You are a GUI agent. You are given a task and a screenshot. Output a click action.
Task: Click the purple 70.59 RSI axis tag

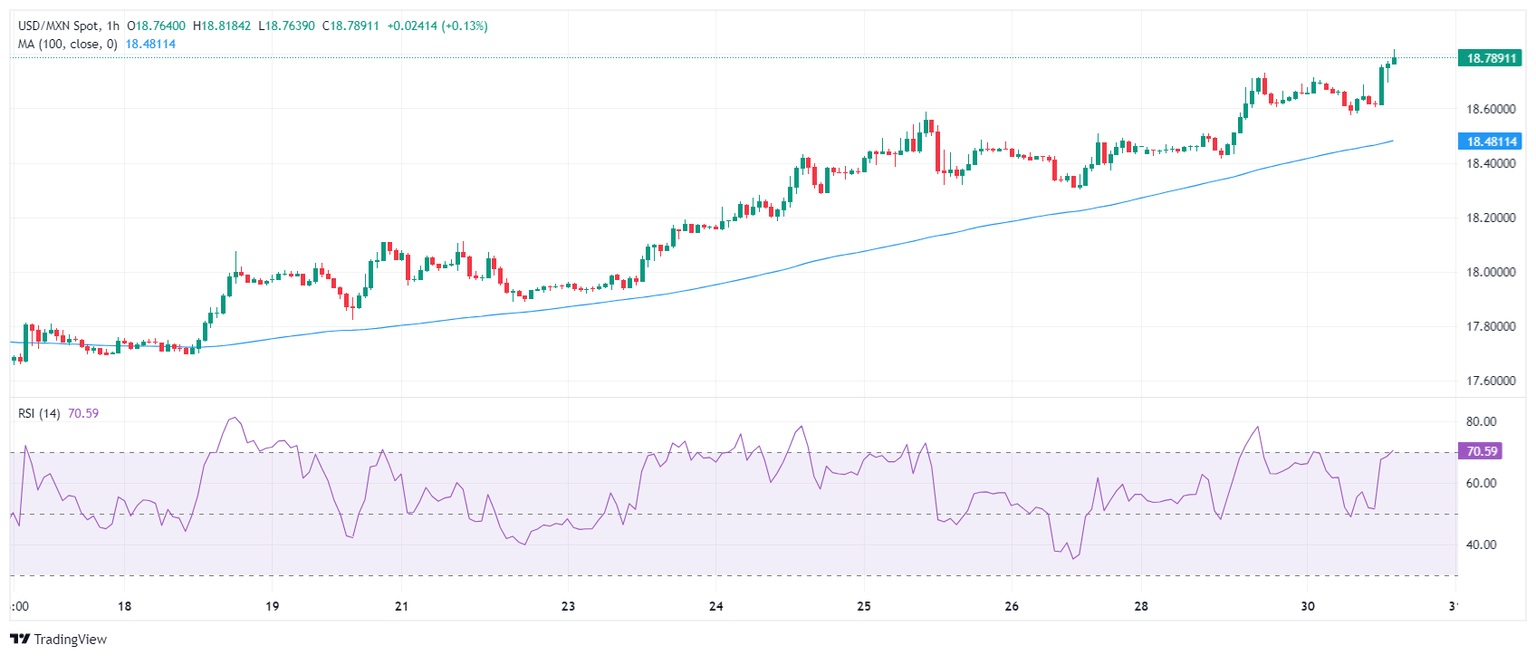tap(1480, 452)
